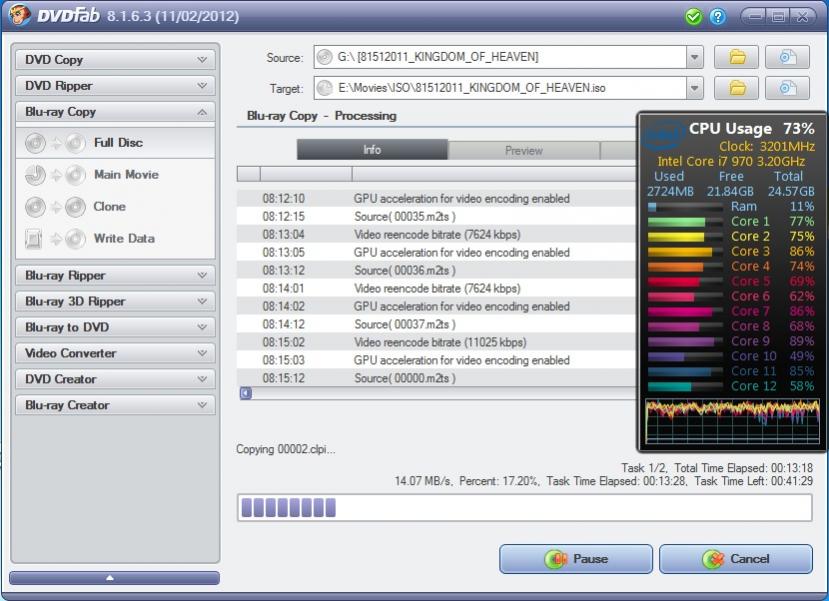
Task: Expand the Video Converter section
Action: click(115, 353)
